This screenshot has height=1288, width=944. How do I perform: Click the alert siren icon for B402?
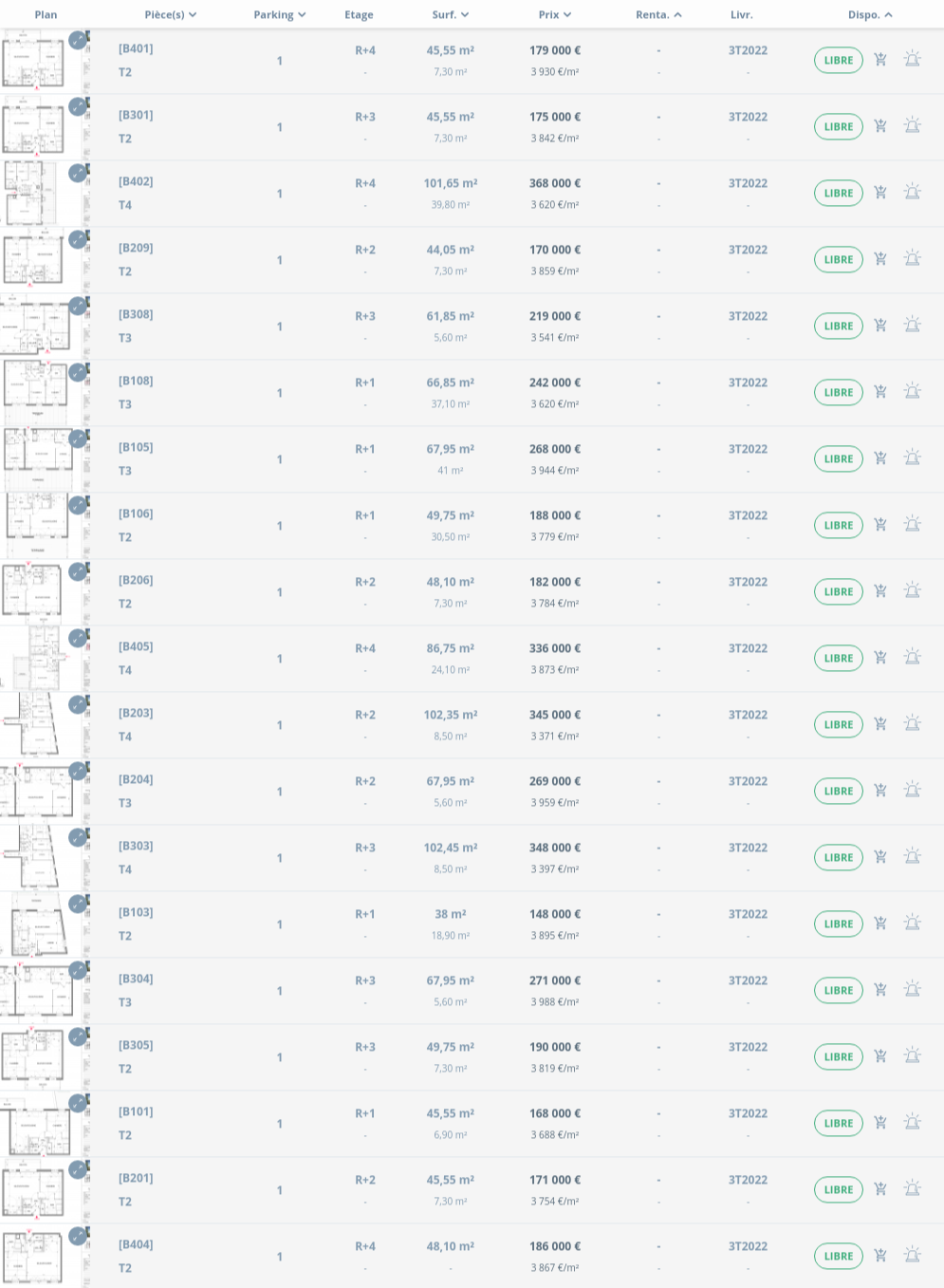(912, 193)
